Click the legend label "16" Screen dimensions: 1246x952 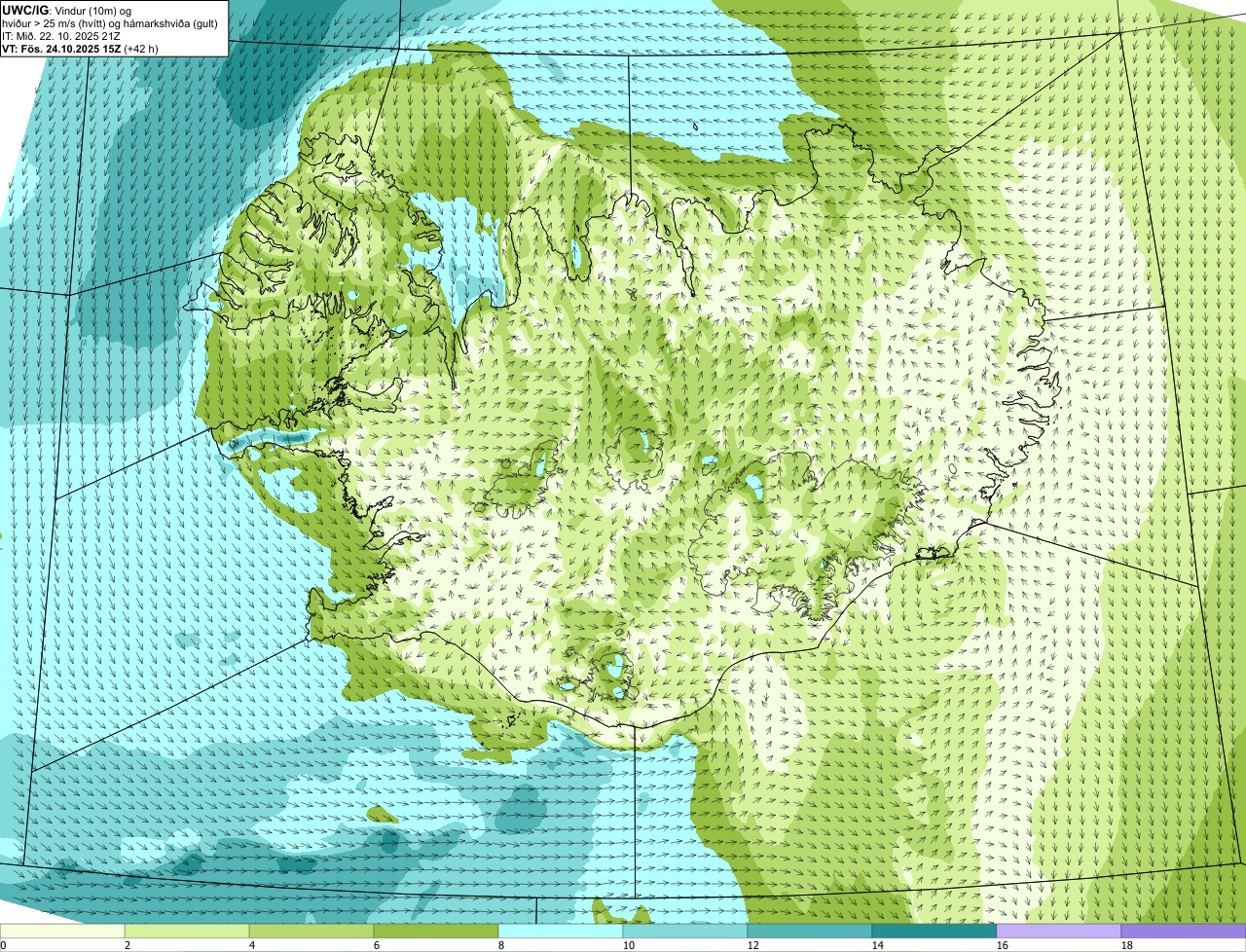tap(1003, 945)
